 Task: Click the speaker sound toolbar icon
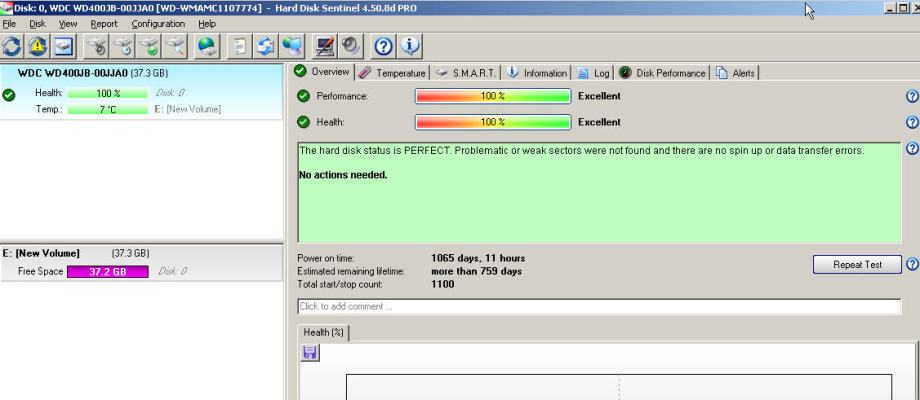[x=351, y=46]
